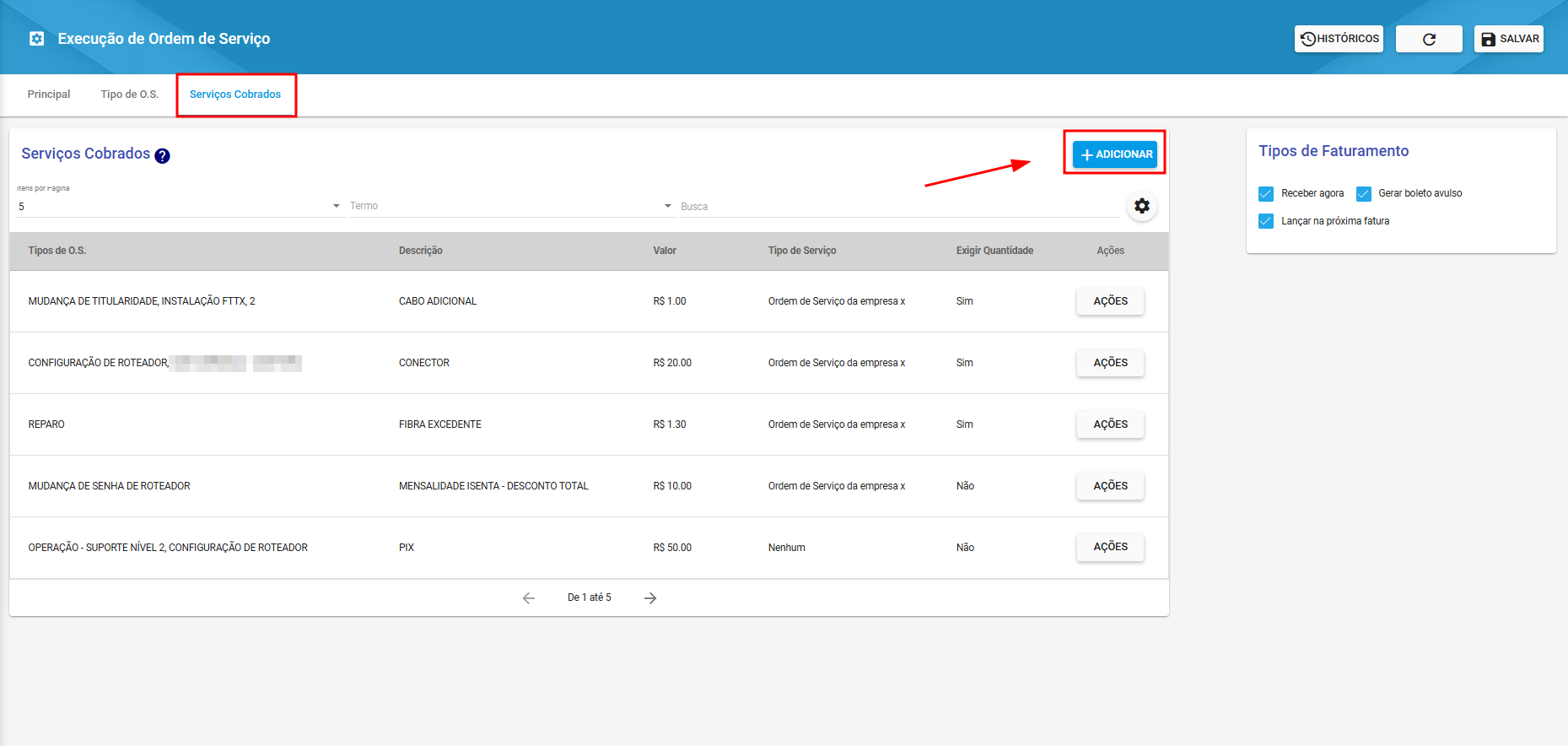Click the Nenhum service type cell
This screenshot has height=746, width=1568.
[x=787, y=548]
